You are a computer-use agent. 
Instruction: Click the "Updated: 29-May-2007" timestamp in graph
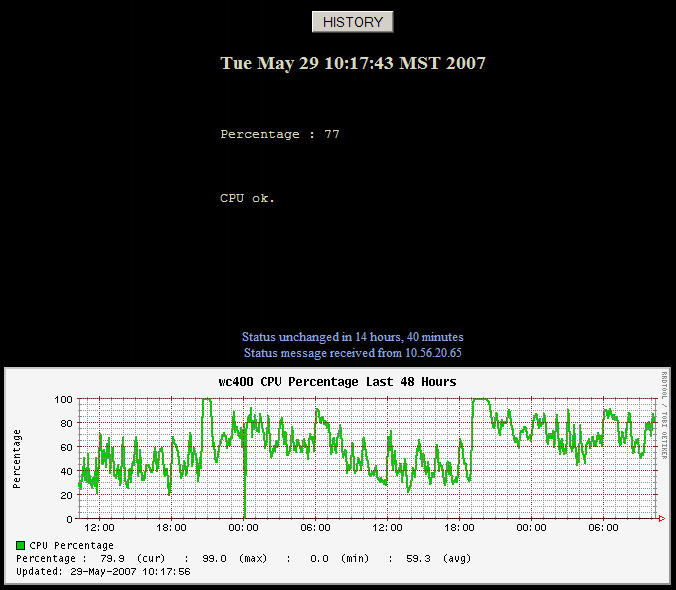[x=103, y=572]
